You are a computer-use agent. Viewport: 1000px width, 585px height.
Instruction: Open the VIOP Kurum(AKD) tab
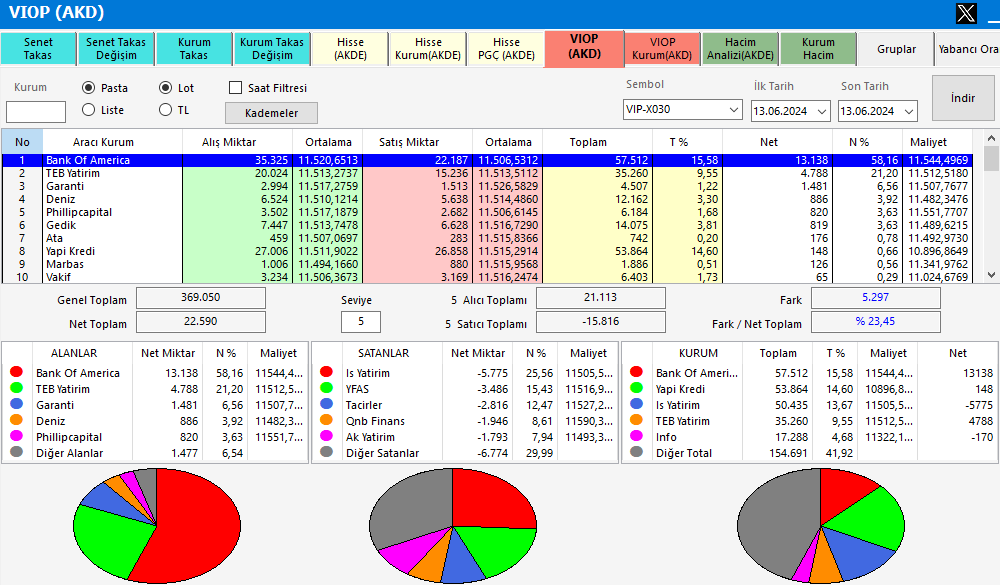tap(662, 48)
